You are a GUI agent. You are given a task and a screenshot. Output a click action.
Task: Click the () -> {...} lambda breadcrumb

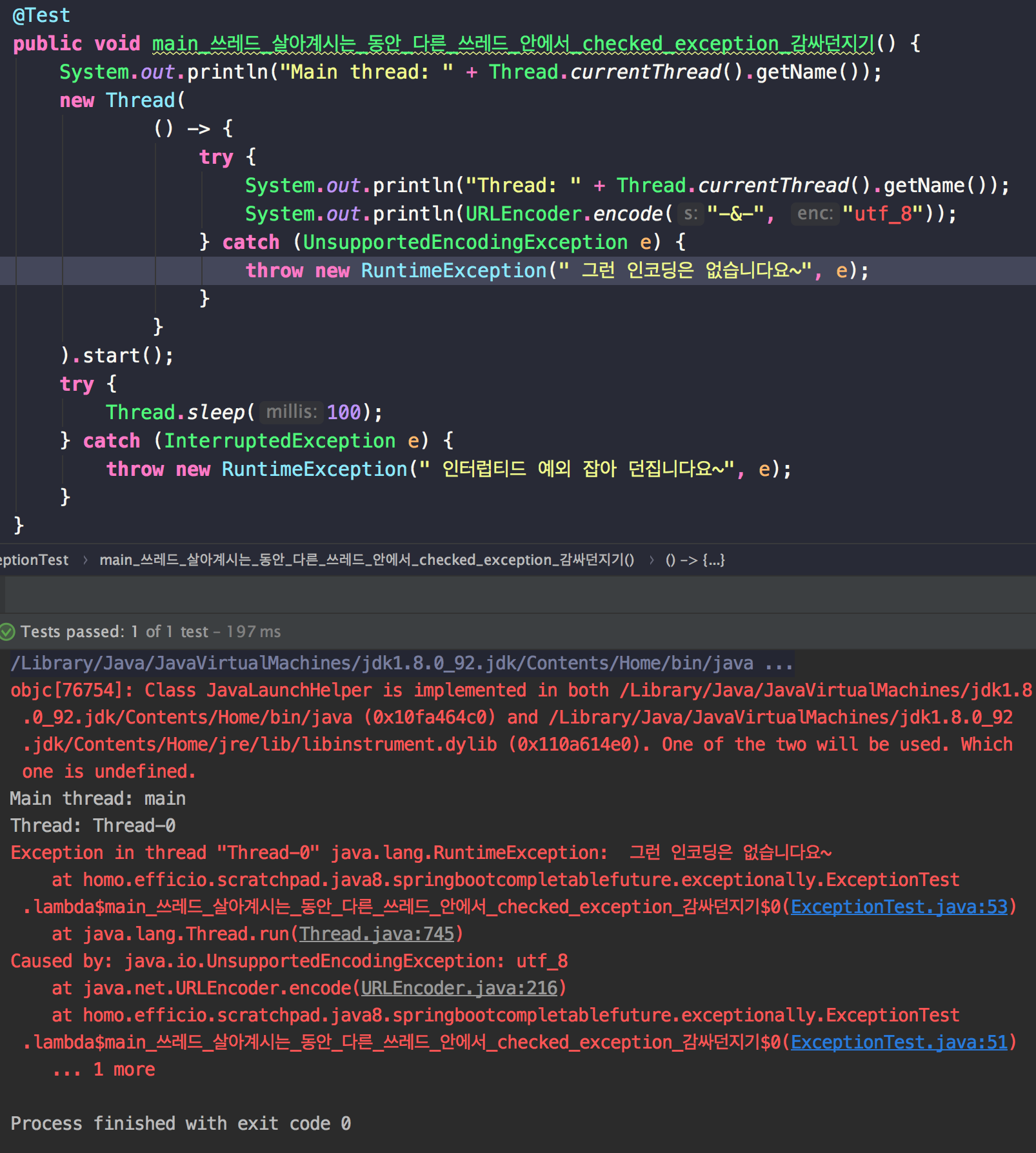(695, 560)
